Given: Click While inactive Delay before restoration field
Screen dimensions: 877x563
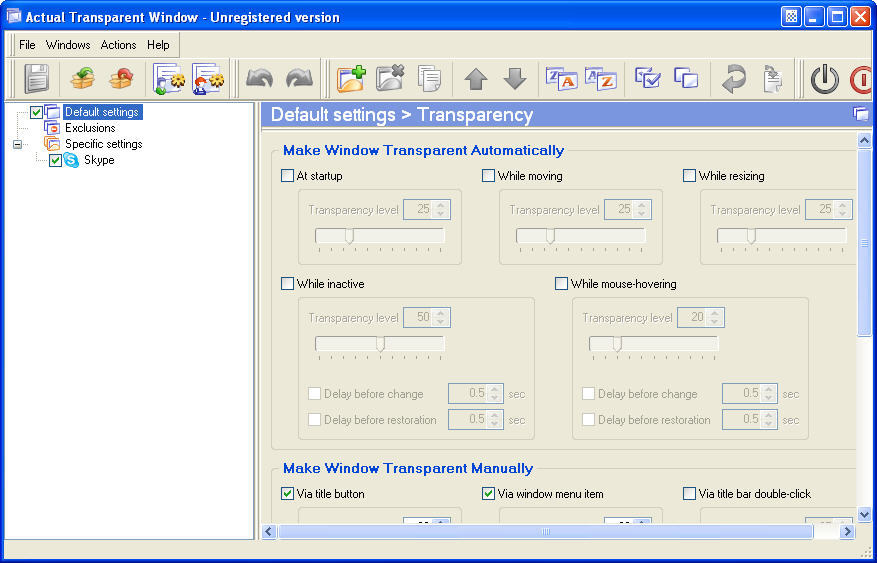Looking at the screenshot, I should click(475, 419).
